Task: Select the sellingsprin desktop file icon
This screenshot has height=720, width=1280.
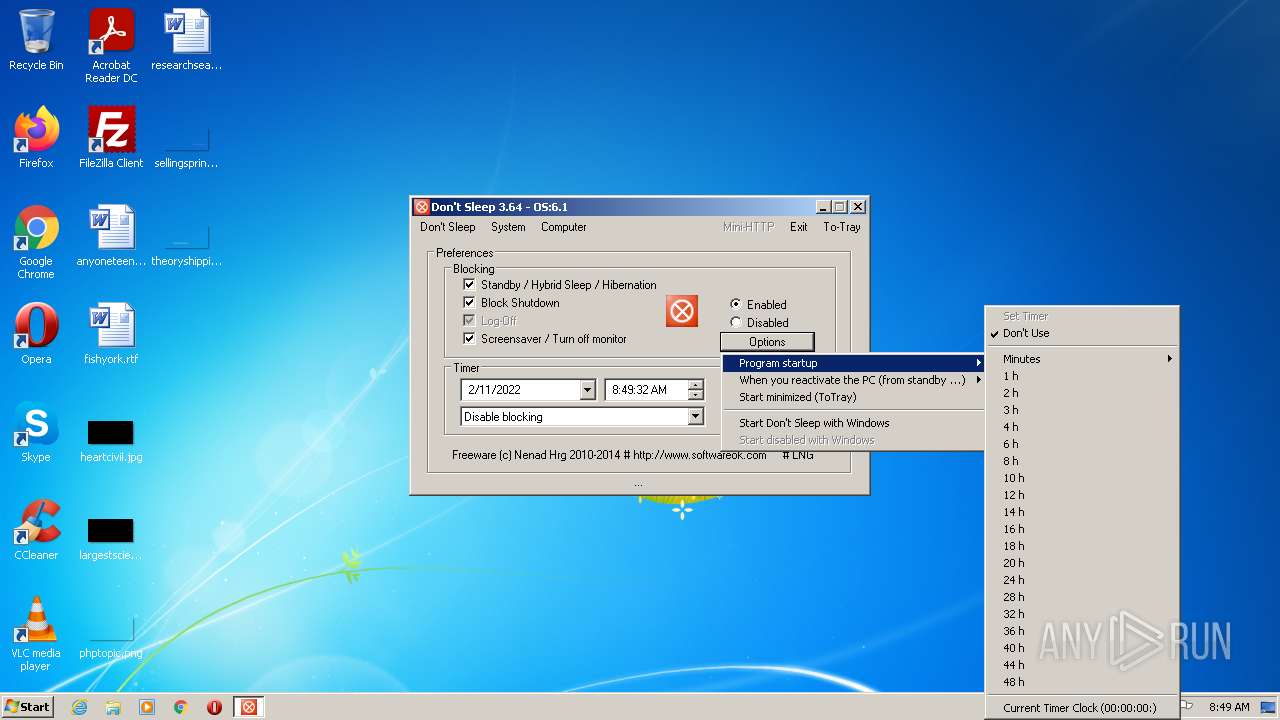Action: tap(187, 146)
